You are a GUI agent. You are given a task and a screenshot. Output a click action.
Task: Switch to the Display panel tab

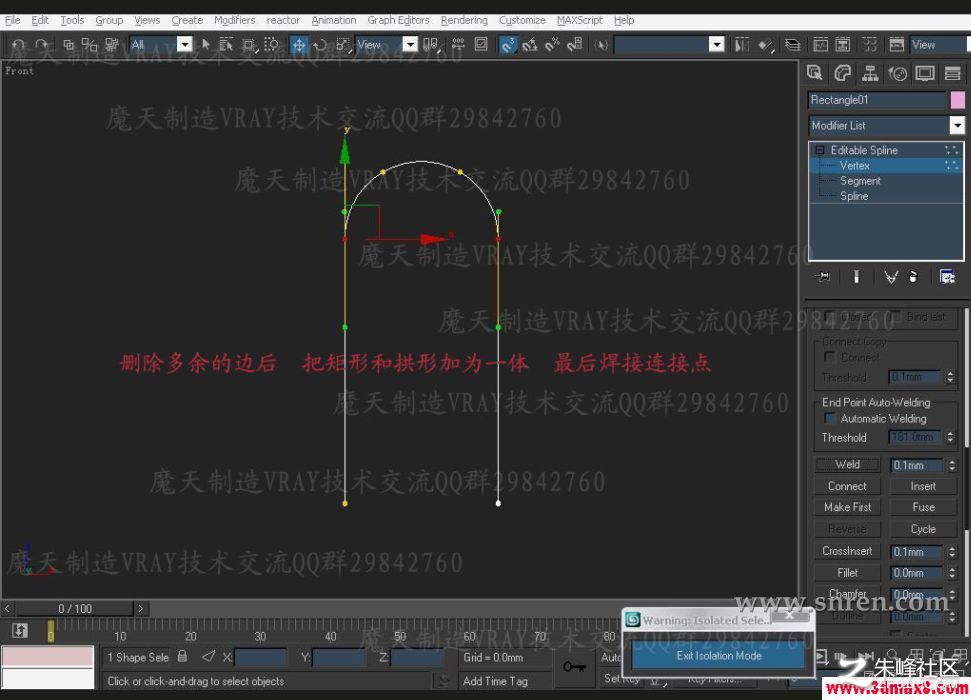click(x=925, y=74)
